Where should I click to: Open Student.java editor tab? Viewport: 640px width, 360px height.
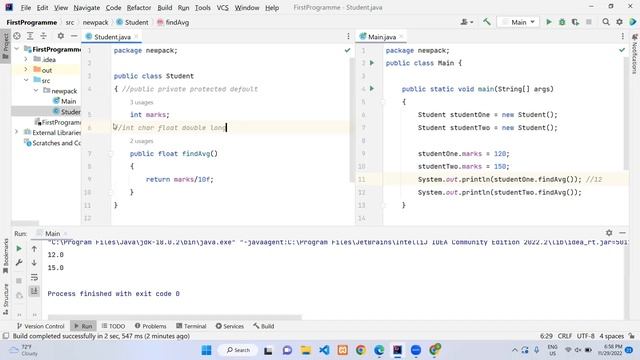coord(111,37)
